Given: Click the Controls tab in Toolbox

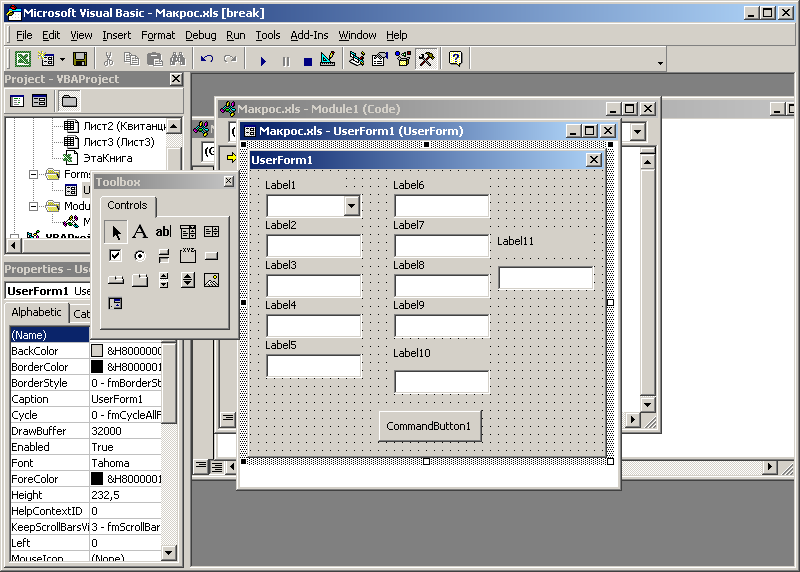Looking at the screenshot, I should point(128,206).
